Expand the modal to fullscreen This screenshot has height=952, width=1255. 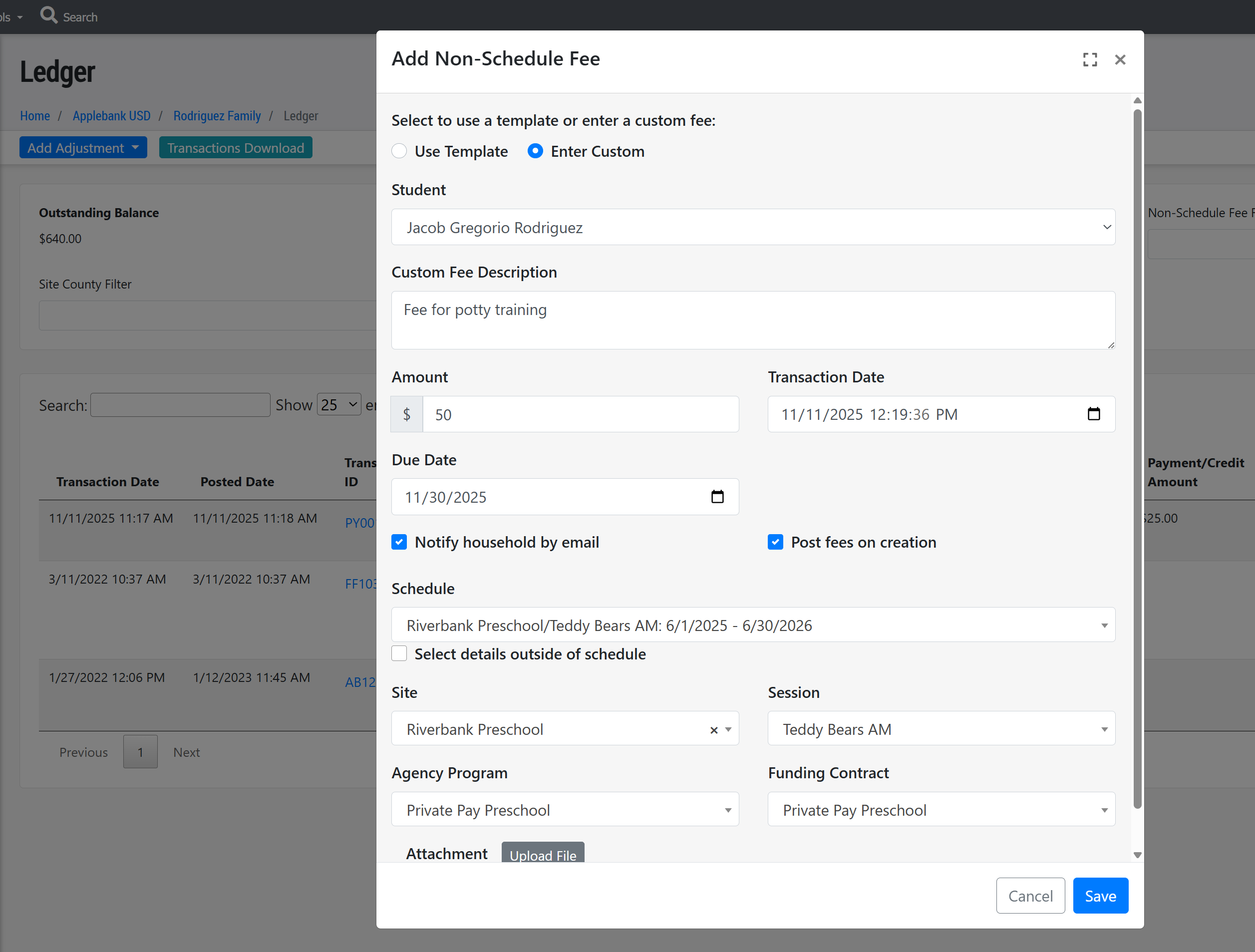(x=1089, y=59)
